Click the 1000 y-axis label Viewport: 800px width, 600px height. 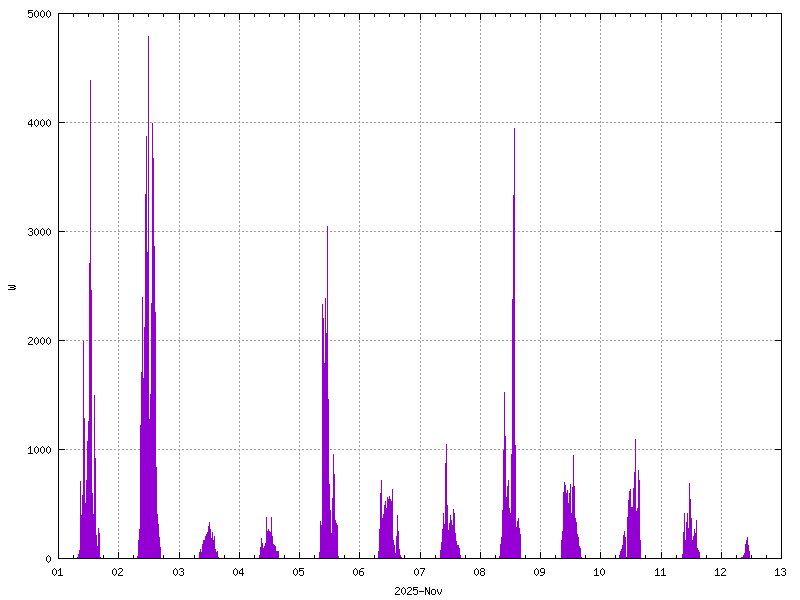(39, 448)
